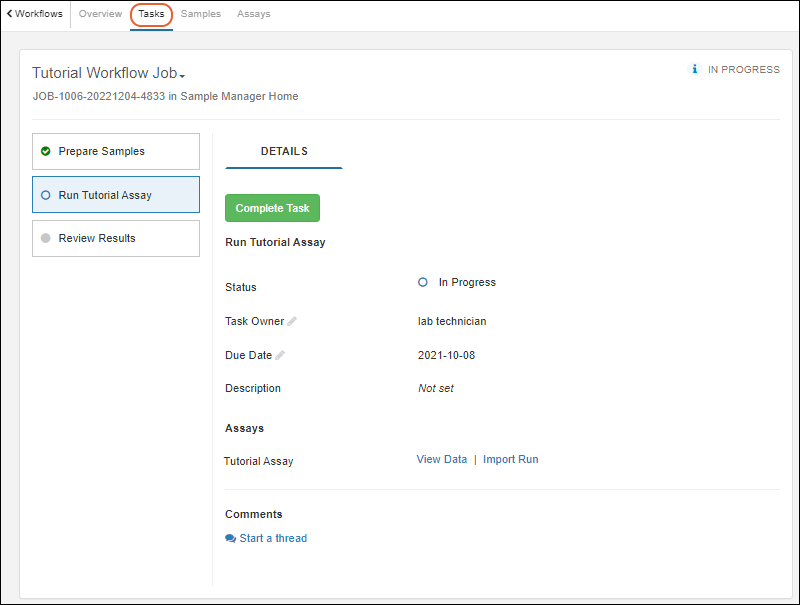Click the blue circle icon on Run Tutorial Assay
Viewport: 800px width, 605px height.
pos(46,195)
